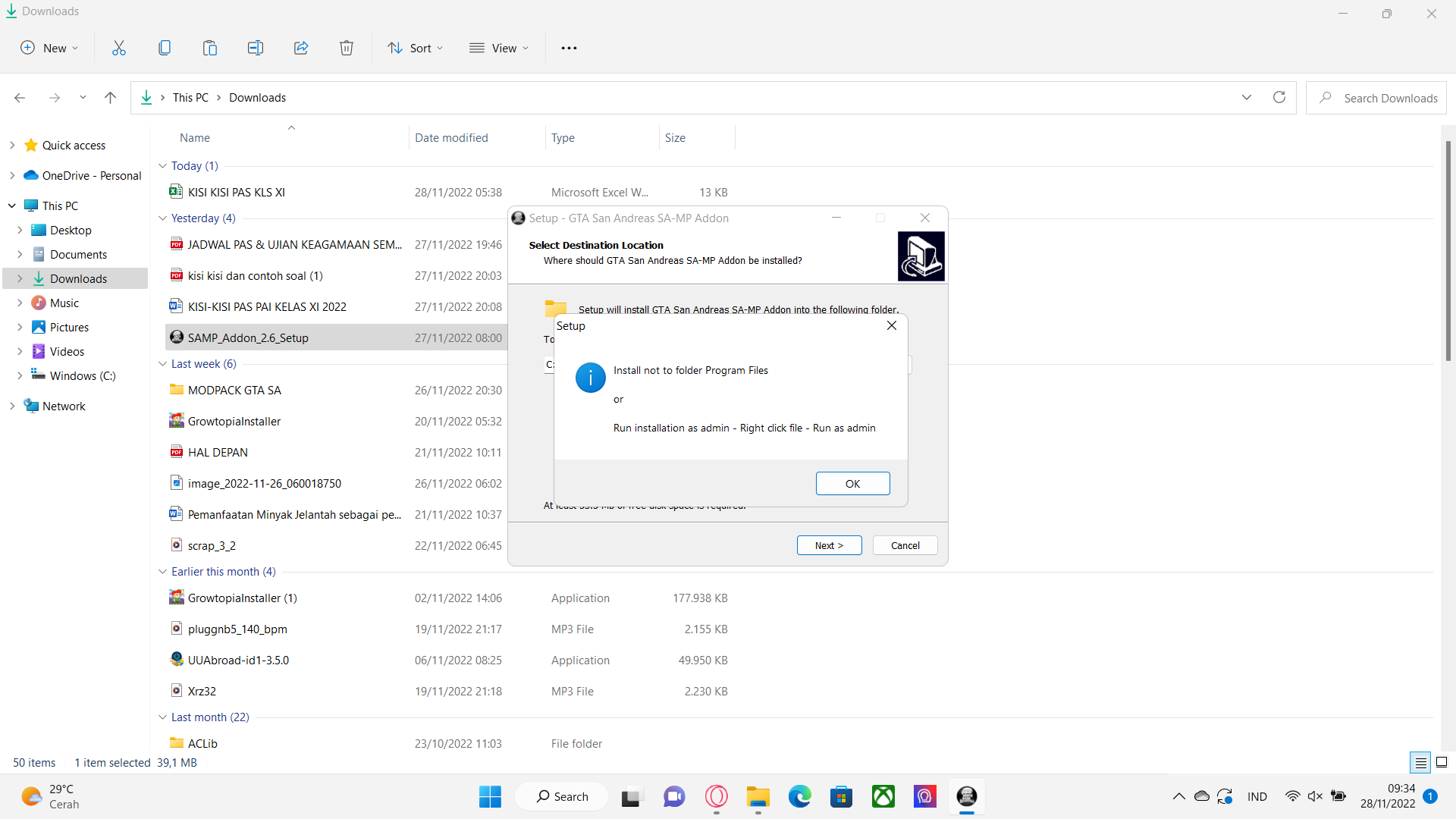This screenshot has height=819, width=1456.
Task: Select Desktop in the navigation pane
Action: coord(71,230)
